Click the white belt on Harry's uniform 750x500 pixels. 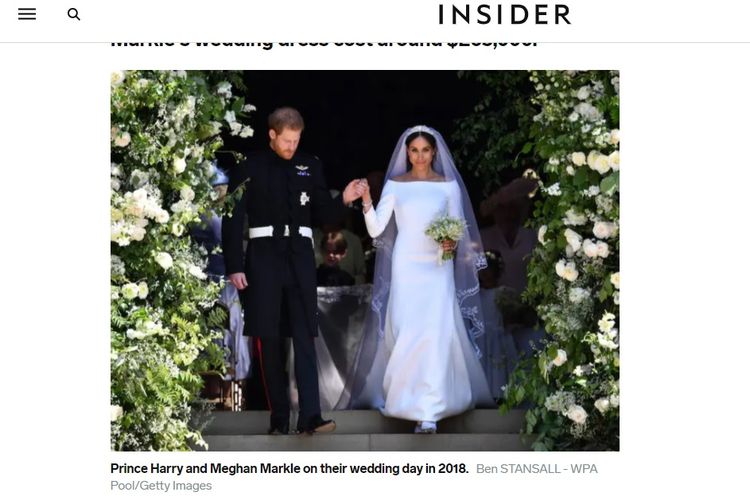[x=280, y=232]
